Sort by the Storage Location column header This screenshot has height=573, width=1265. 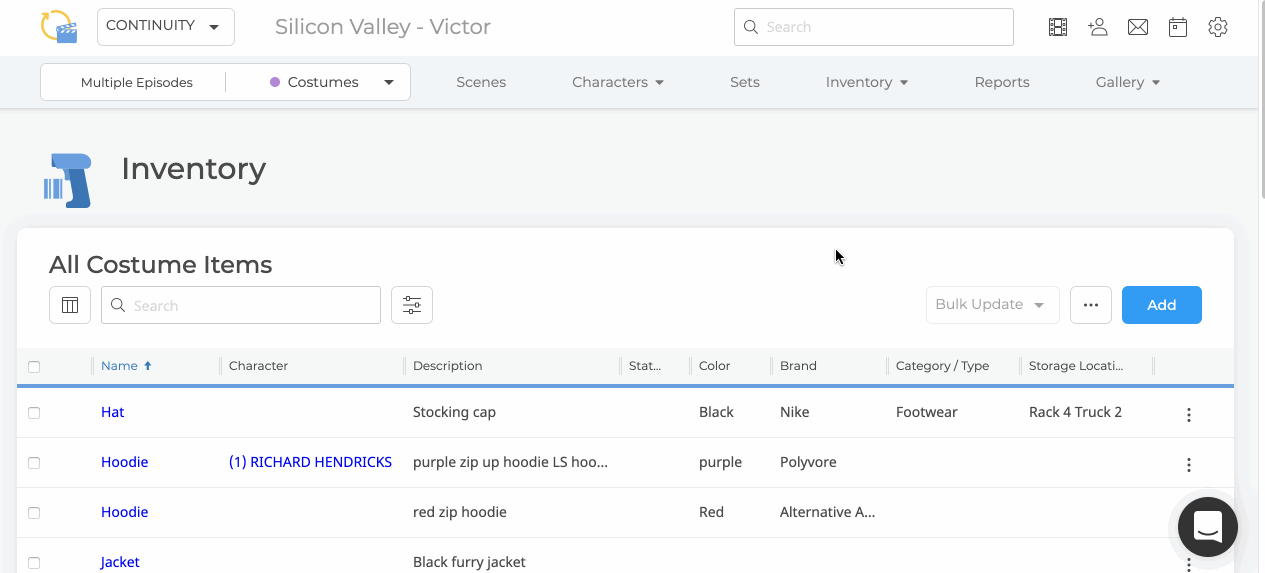(x=1075, y=366)
